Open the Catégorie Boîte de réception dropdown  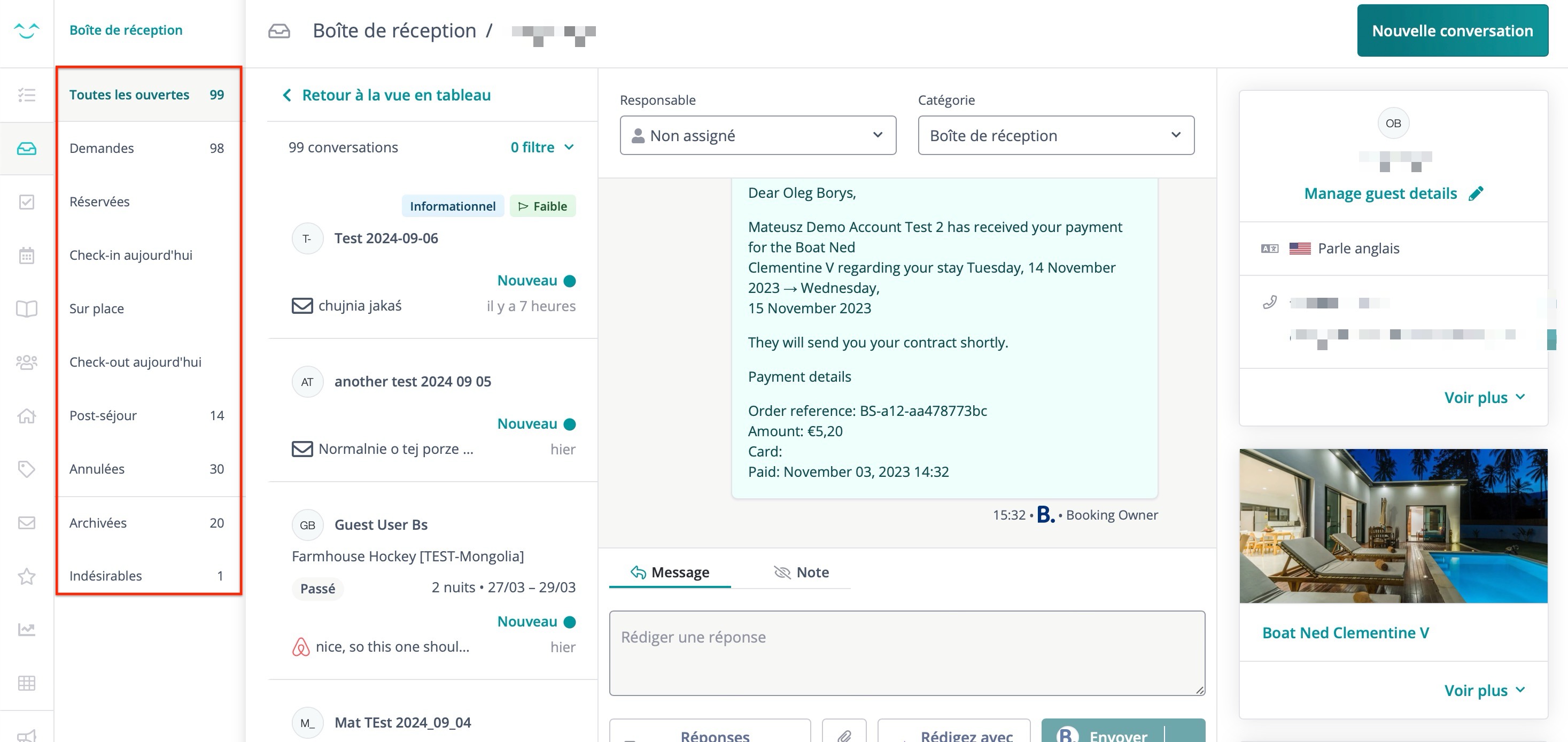click(x=1055, y=135)
